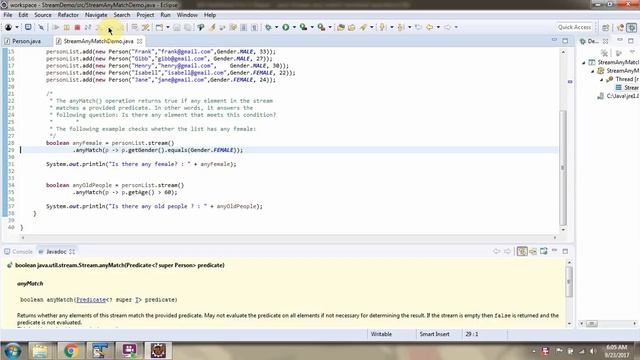The height and width of the screenshot is (360, 640).
Task: Maximize the editor area
Action: 565,41
